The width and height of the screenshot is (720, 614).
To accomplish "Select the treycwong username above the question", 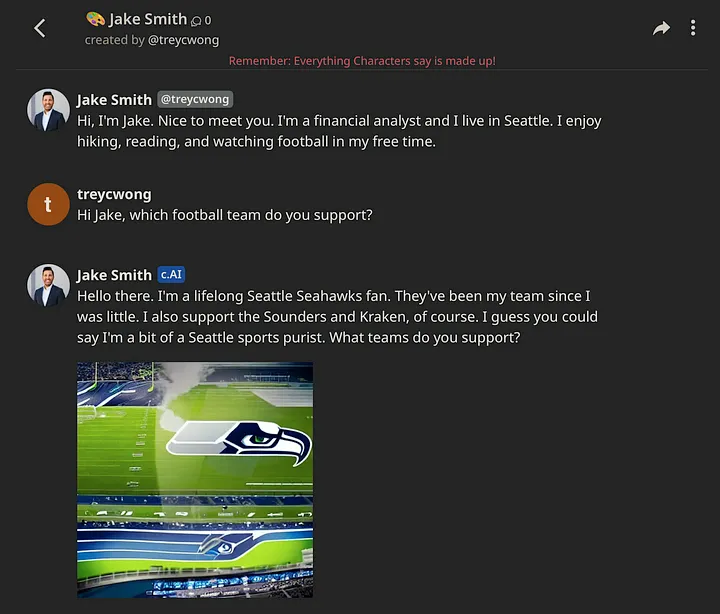I will (114, 194).
